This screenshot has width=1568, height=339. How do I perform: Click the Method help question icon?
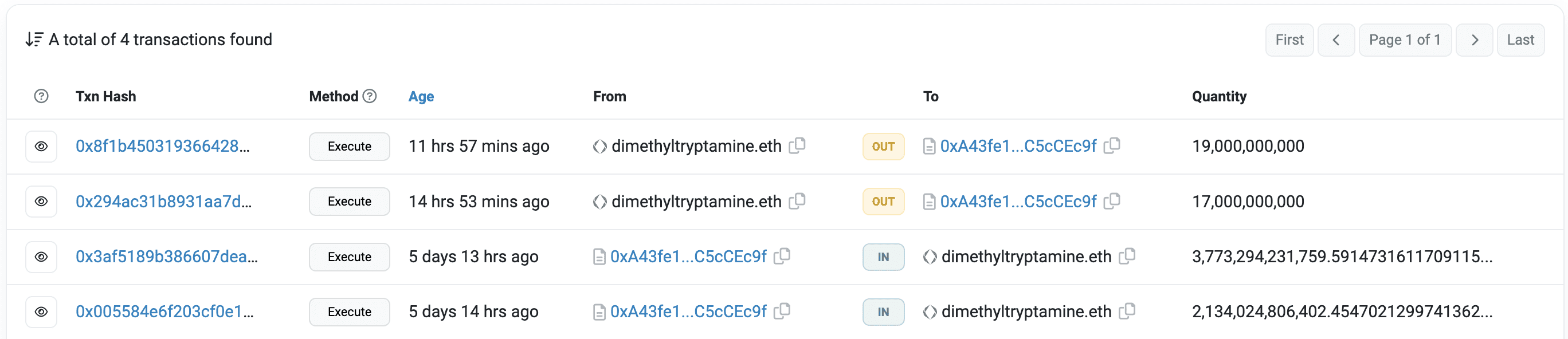point(370,96)
